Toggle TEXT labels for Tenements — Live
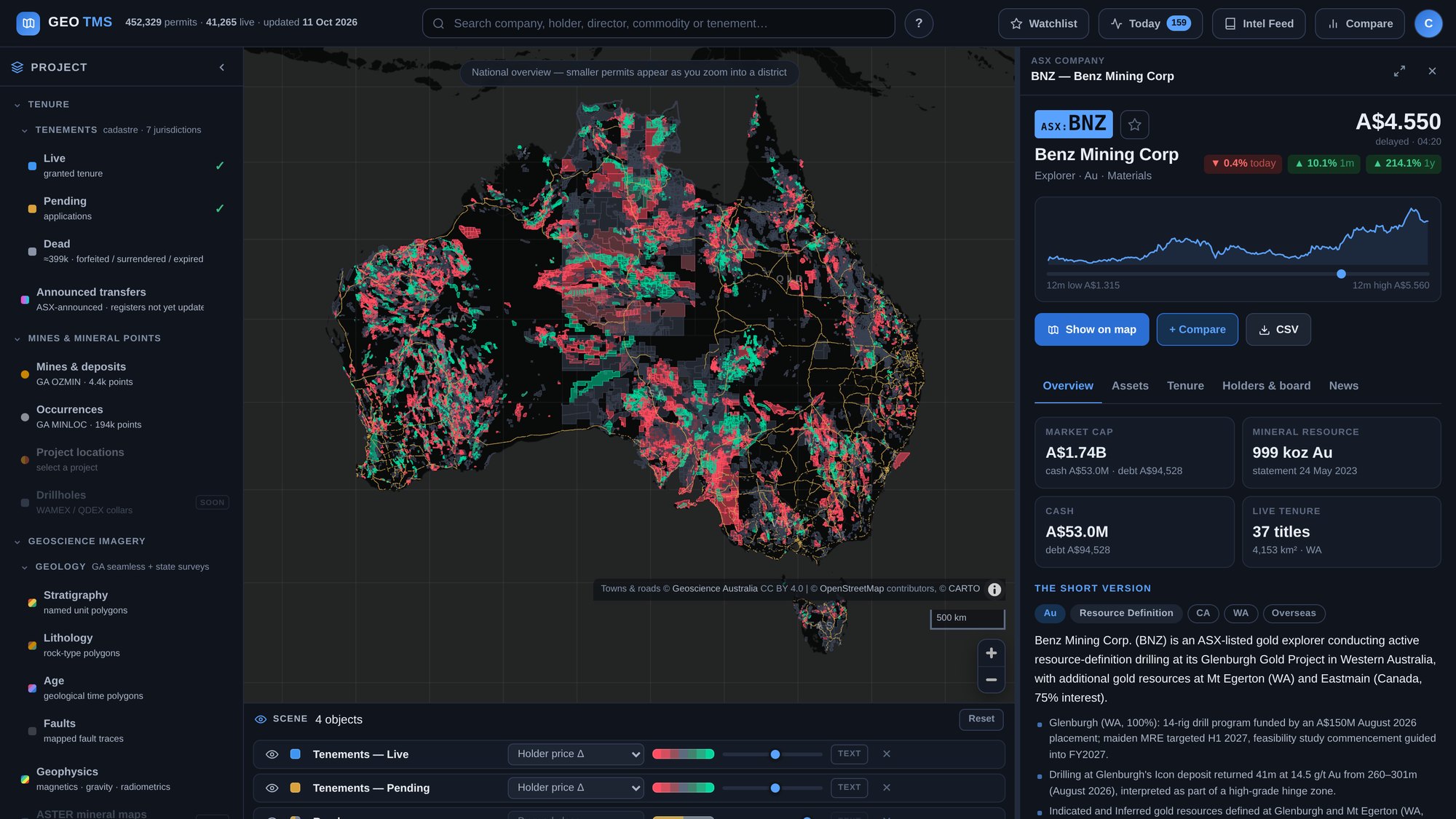Viewport: 1456px width, 819px height. [849, 754]
